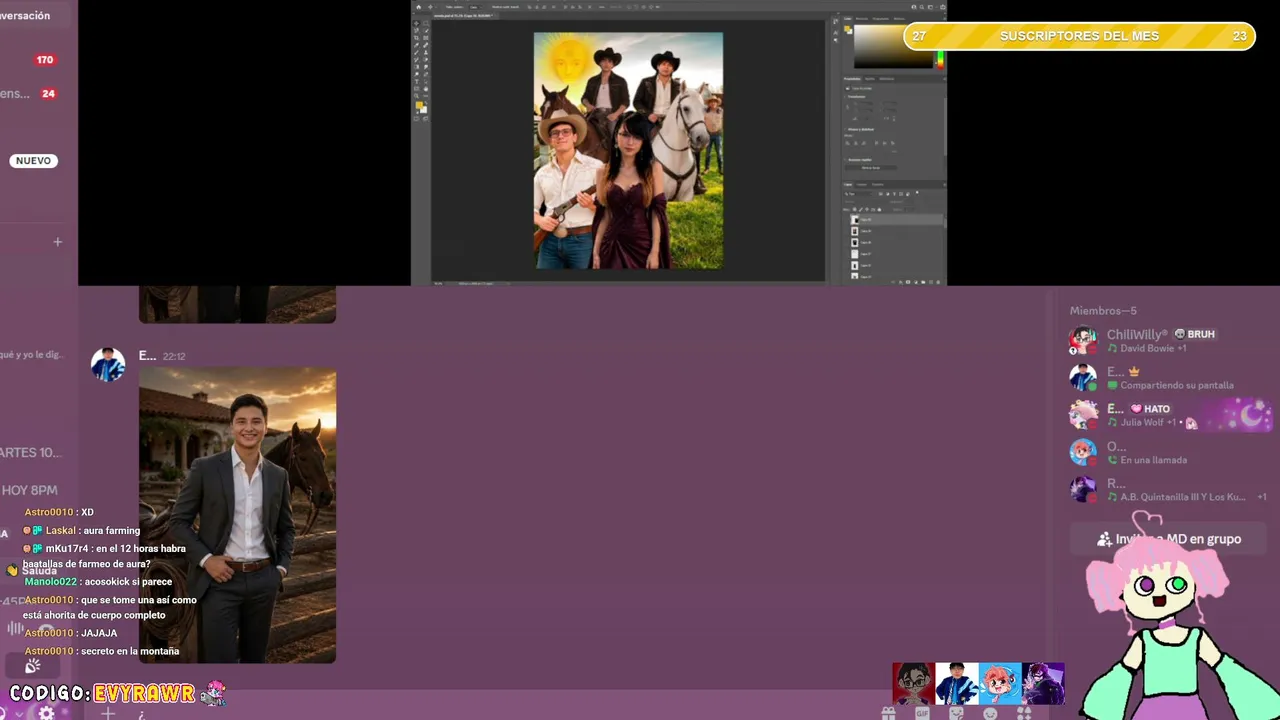This screenshot has height=720, width=1280.
Task: Select the Rectangular Marquee tool in Photoshop
Action: click(426, 23)
